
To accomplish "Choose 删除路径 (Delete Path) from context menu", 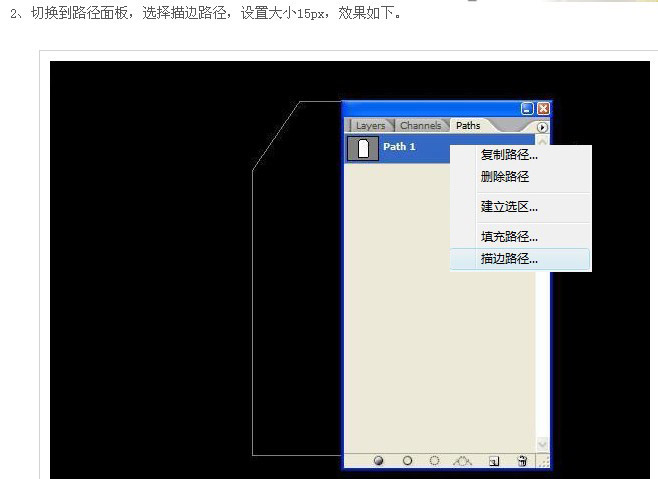I will [x=504, y=177].
